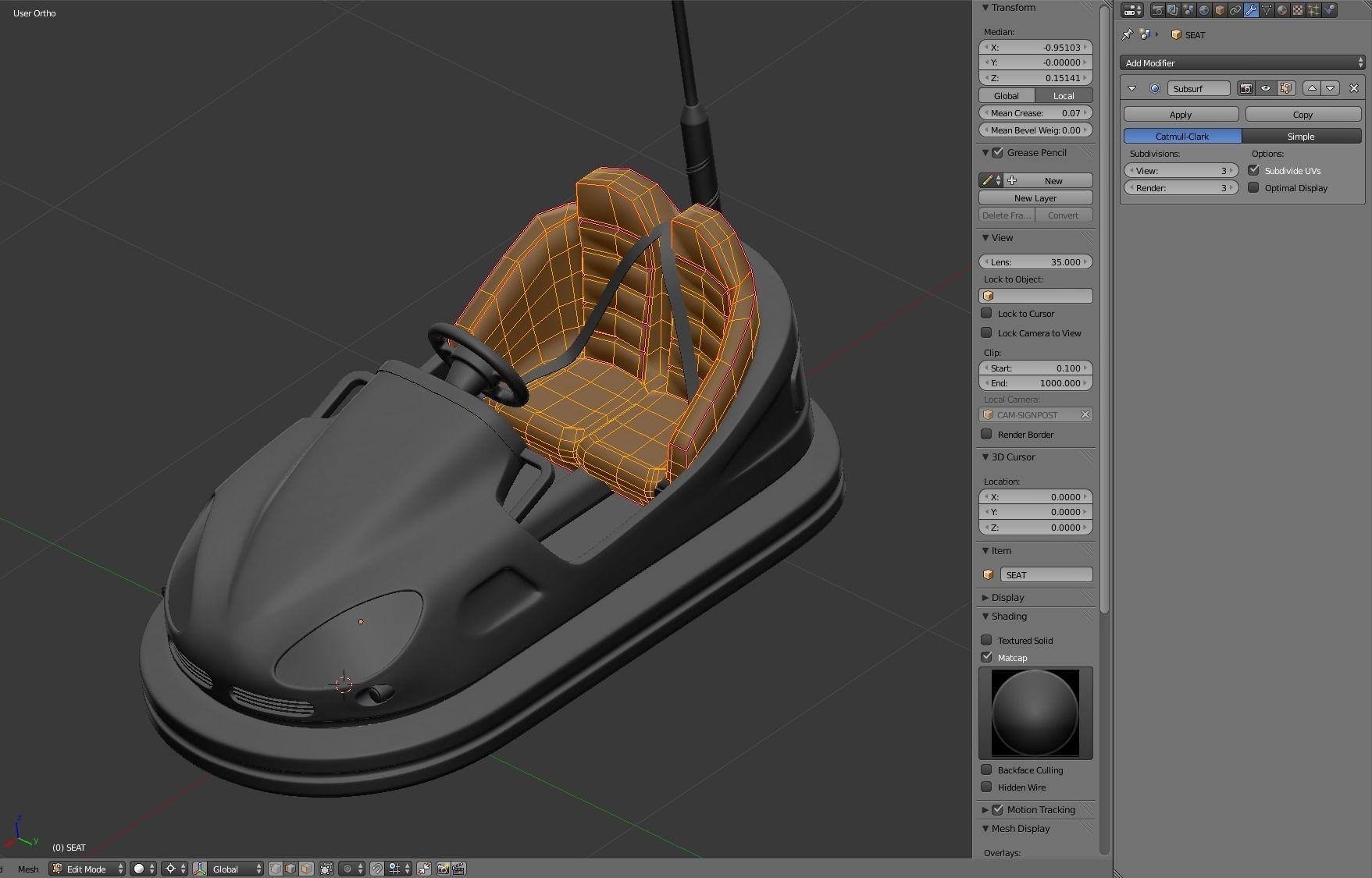The height and width of the screenshot is (878, 1372).
Task: Open the snap element dropdown
Action: 399,869
